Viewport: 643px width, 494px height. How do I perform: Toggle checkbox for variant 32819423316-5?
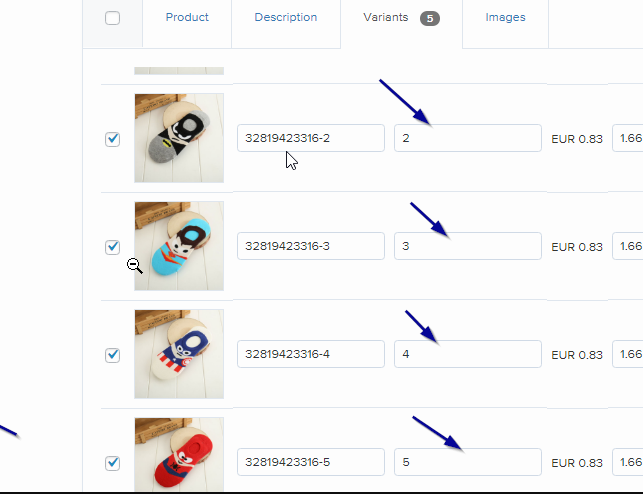pyautogui.click(x=112, y=463)
